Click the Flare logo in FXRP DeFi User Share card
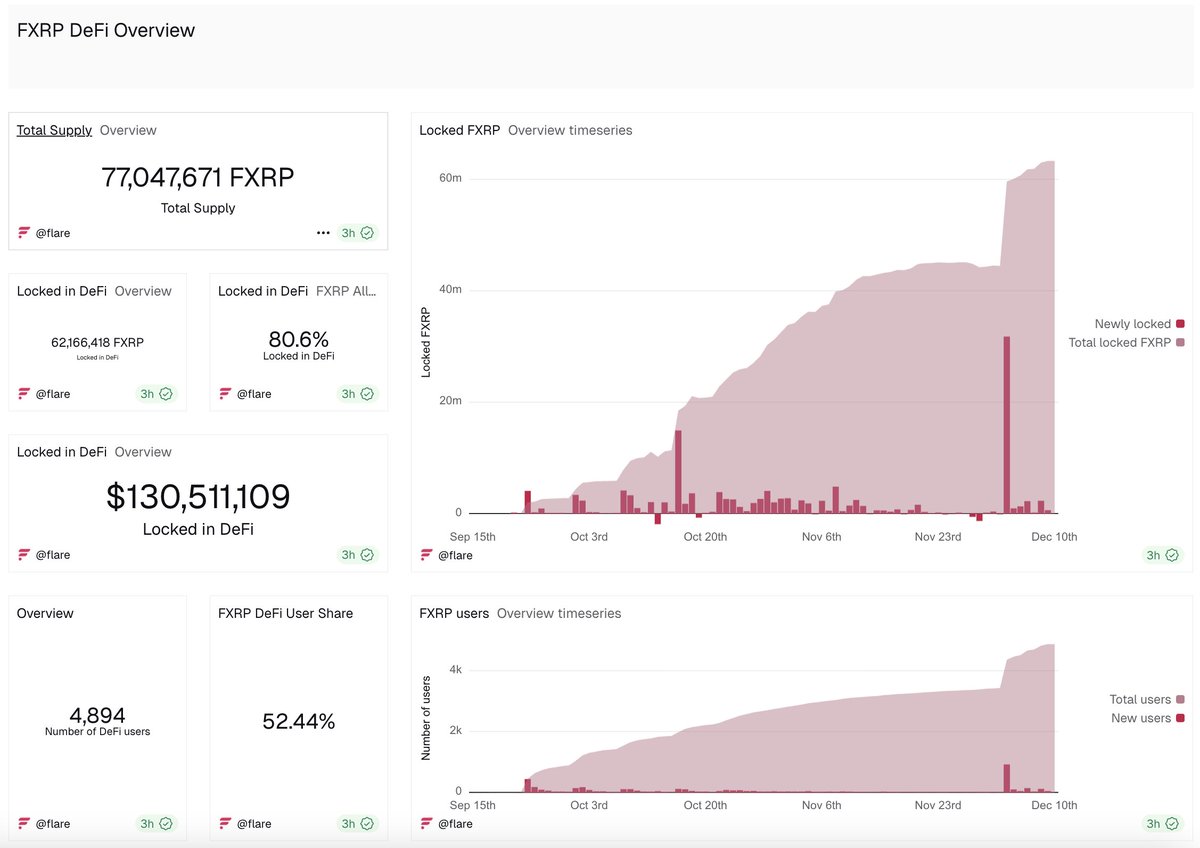This screenshot has height=848, width=1200. point(225,824)
